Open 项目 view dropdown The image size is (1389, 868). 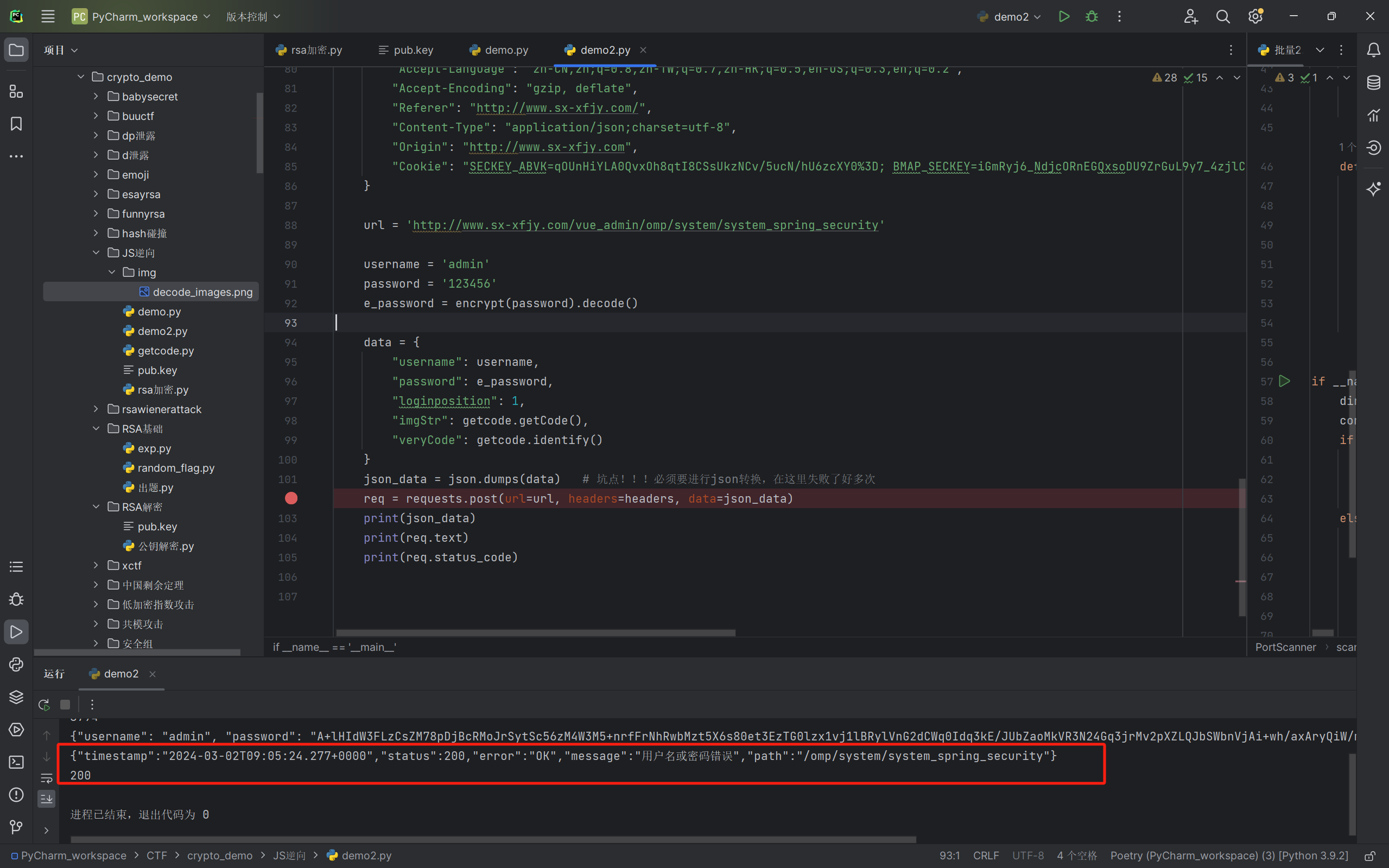pyautogui.click(x=60, y=50)
